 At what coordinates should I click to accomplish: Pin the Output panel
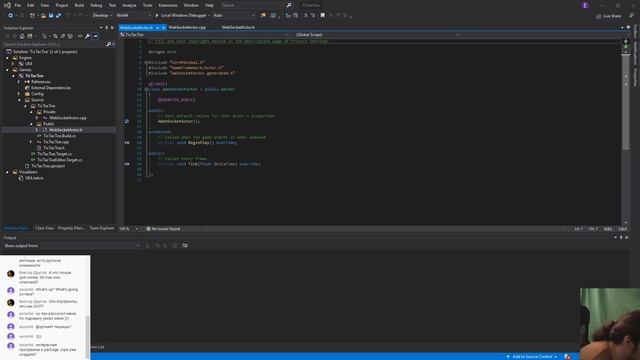click(x=621, y=237)
